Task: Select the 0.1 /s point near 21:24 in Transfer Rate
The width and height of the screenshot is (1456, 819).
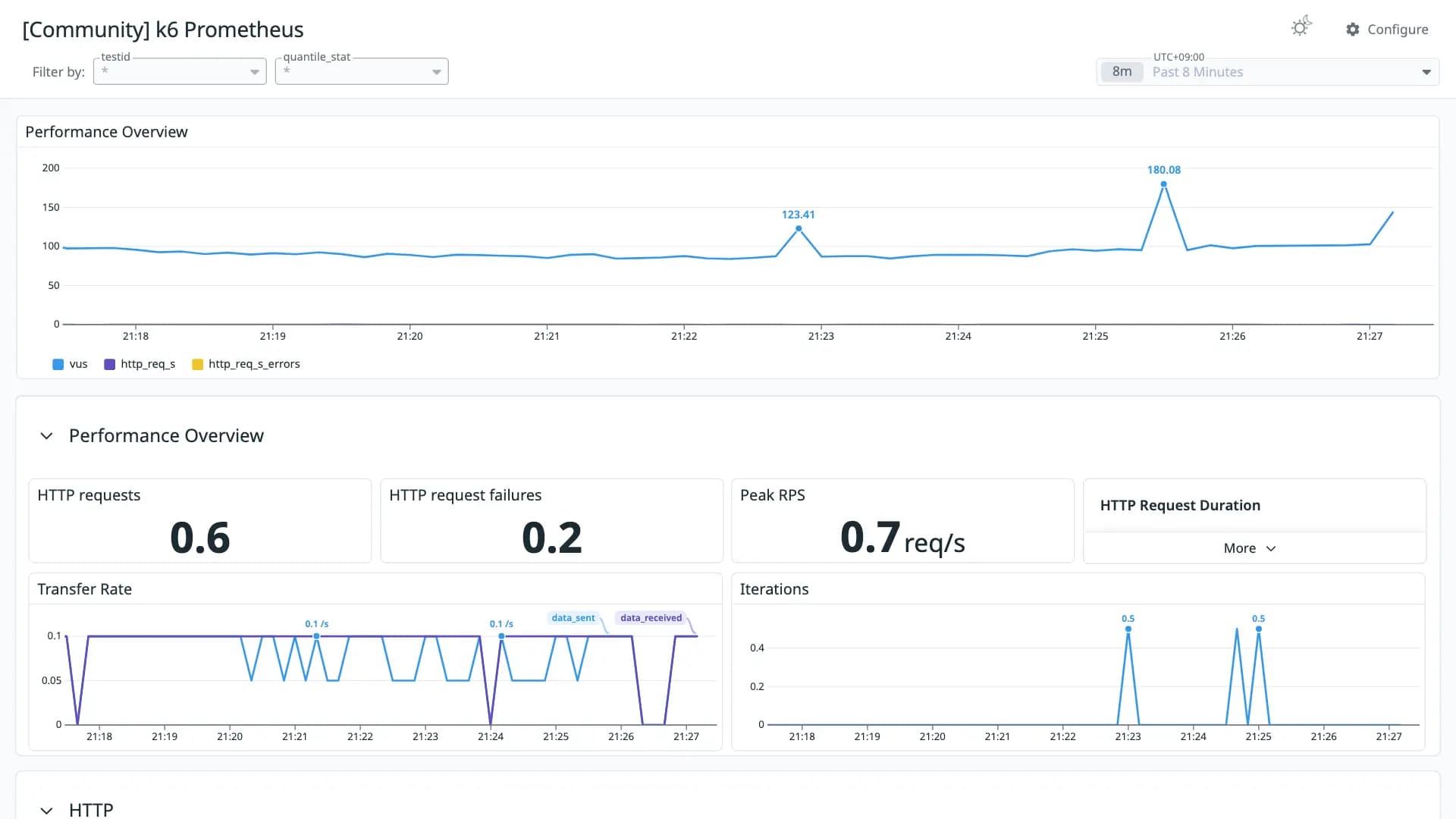Action: pyautogui.click(x=501, y=635)
